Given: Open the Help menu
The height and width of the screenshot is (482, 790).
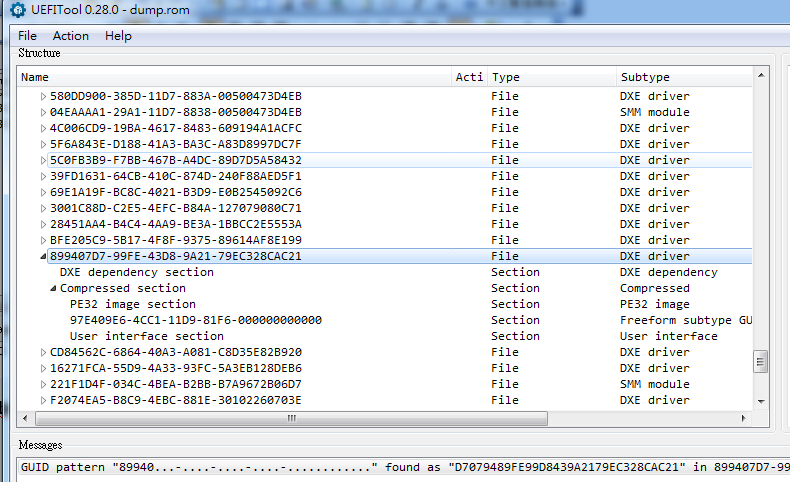Looking at the screenshot, I should point(118,36).
